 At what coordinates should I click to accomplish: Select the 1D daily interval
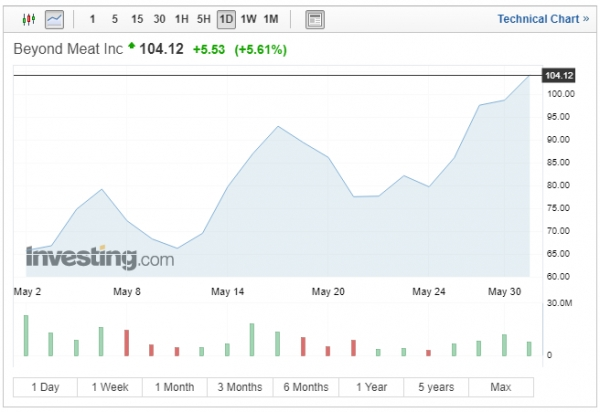(x=226, y=19)
